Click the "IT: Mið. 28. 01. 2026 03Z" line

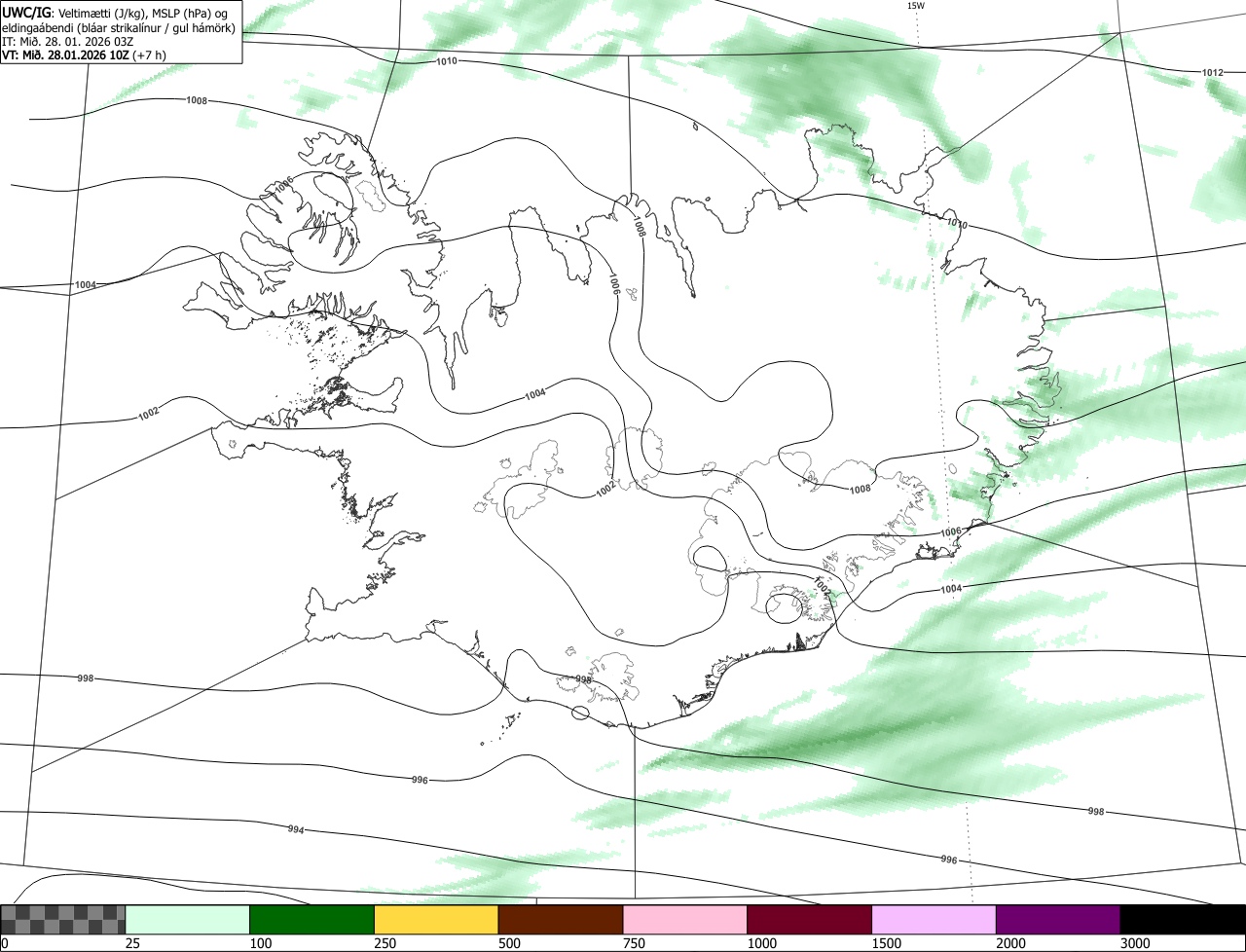(67, 41)
